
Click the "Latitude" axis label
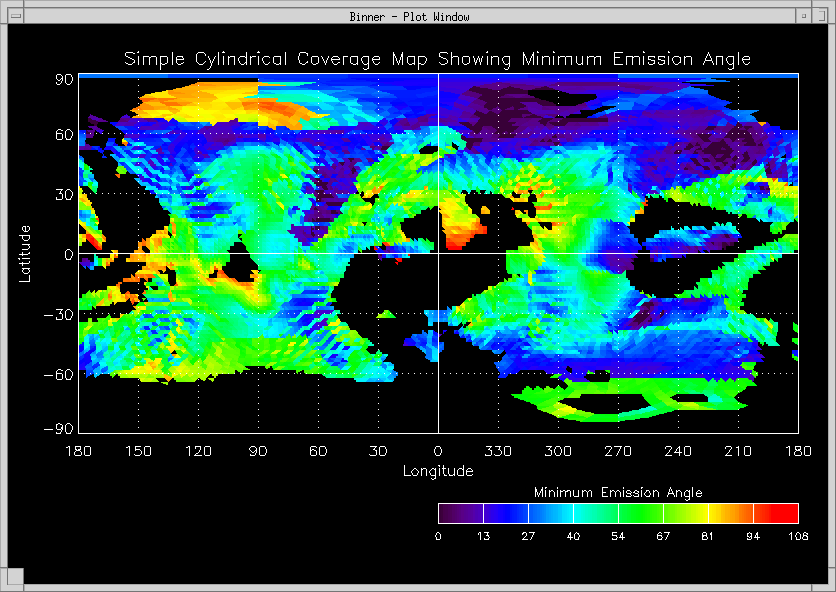point(26,253)
